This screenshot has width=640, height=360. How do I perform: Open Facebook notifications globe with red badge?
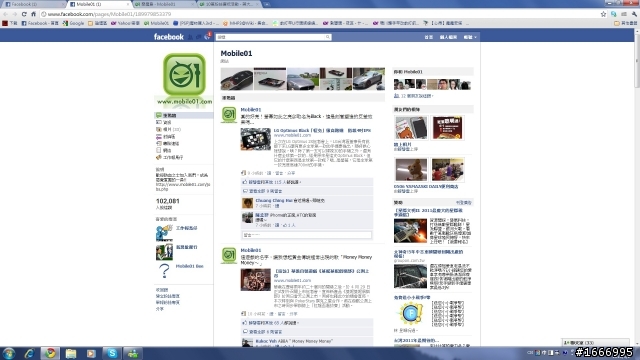click(x=207, y=37)
